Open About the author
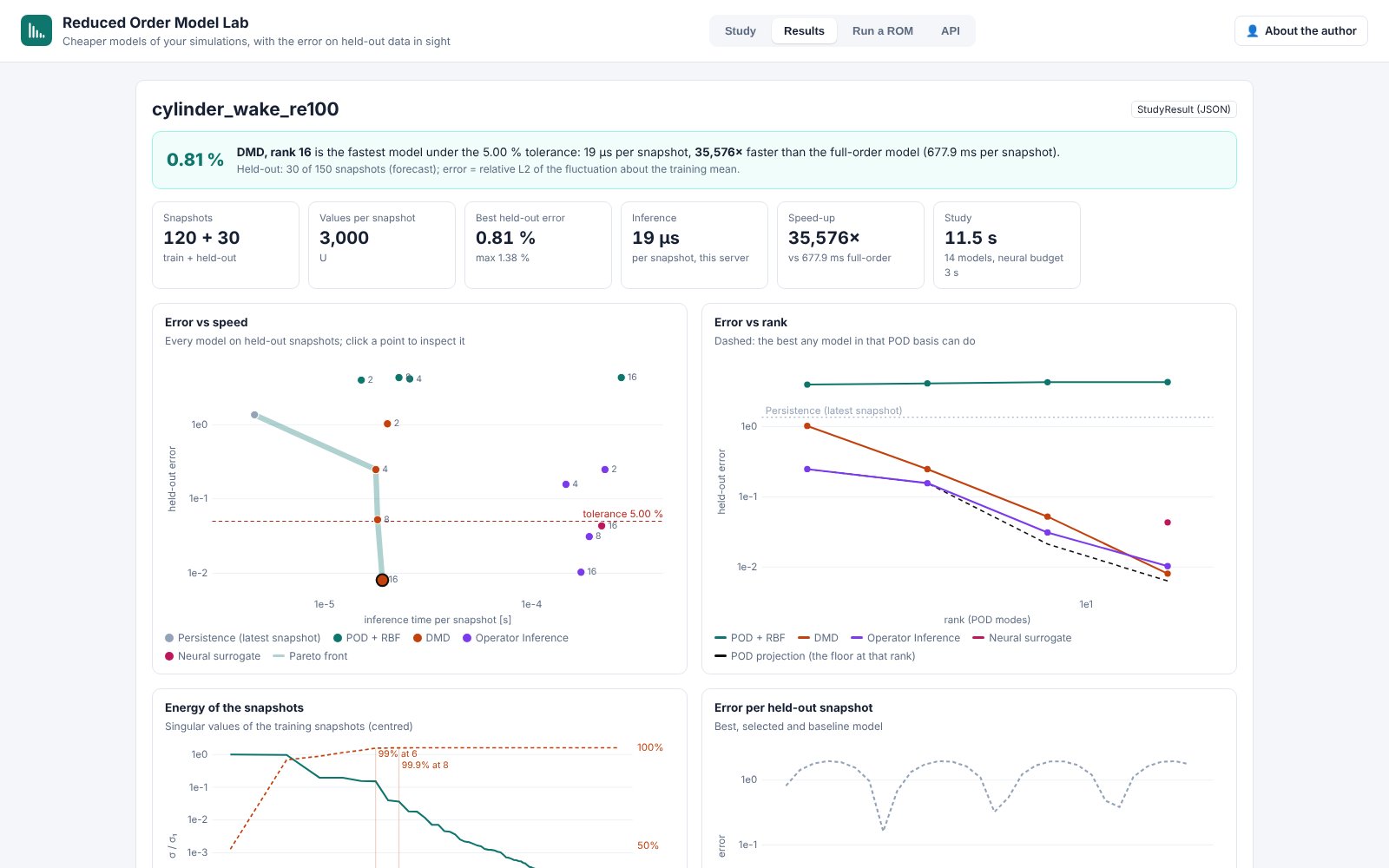 1300,30
